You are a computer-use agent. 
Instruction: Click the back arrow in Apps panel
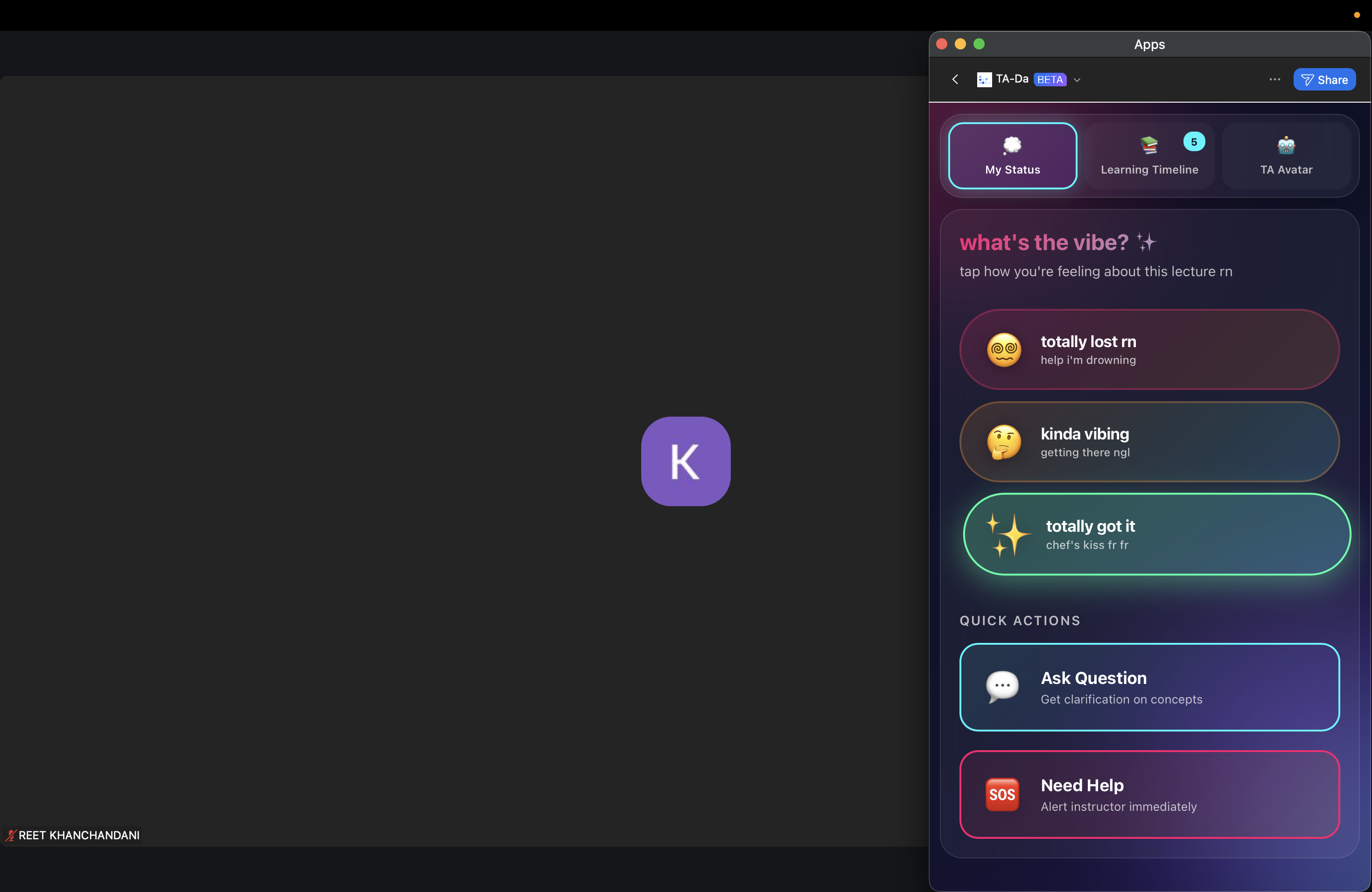[x=955, y=79]
